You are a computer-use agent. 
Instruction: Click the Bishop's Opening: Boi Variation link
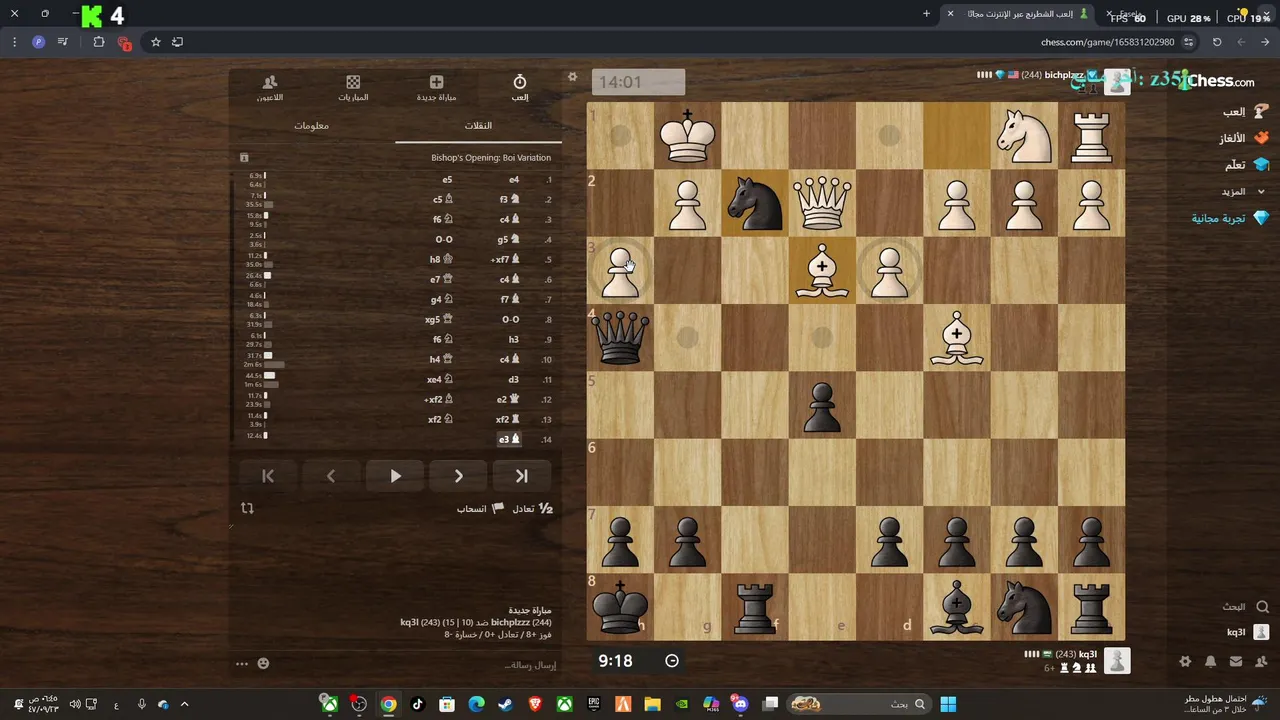tap(491, 158)
